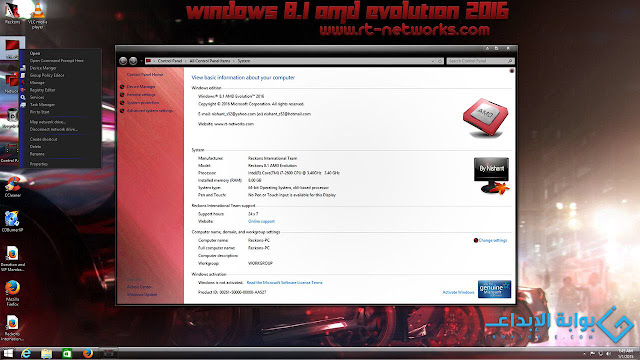Open Control Panel Home link
The width and height of the screenshot is (640, 360).
pos(145,75)
